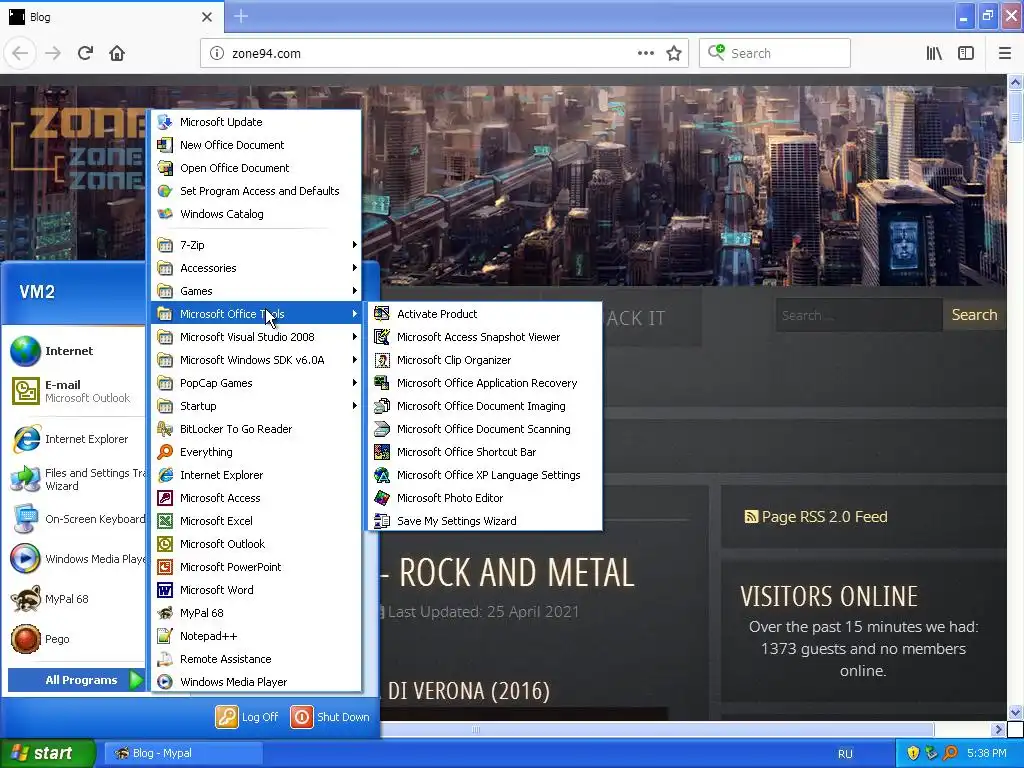
Task: Open Microsoft Word icon
Action: (x=165, y=590)
